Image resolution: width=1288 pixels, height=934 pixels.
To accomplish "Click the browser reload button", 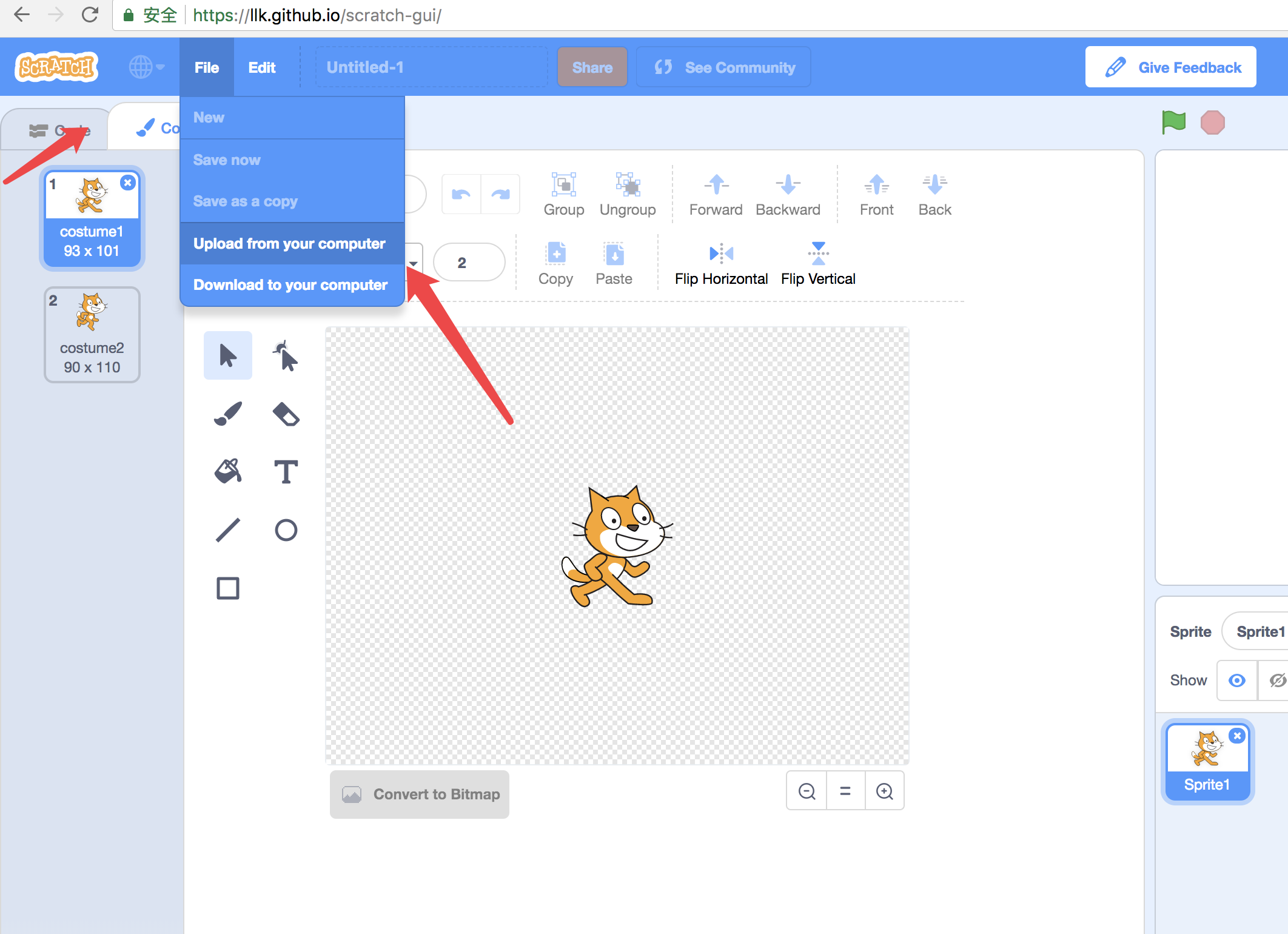I will point(90,15).
